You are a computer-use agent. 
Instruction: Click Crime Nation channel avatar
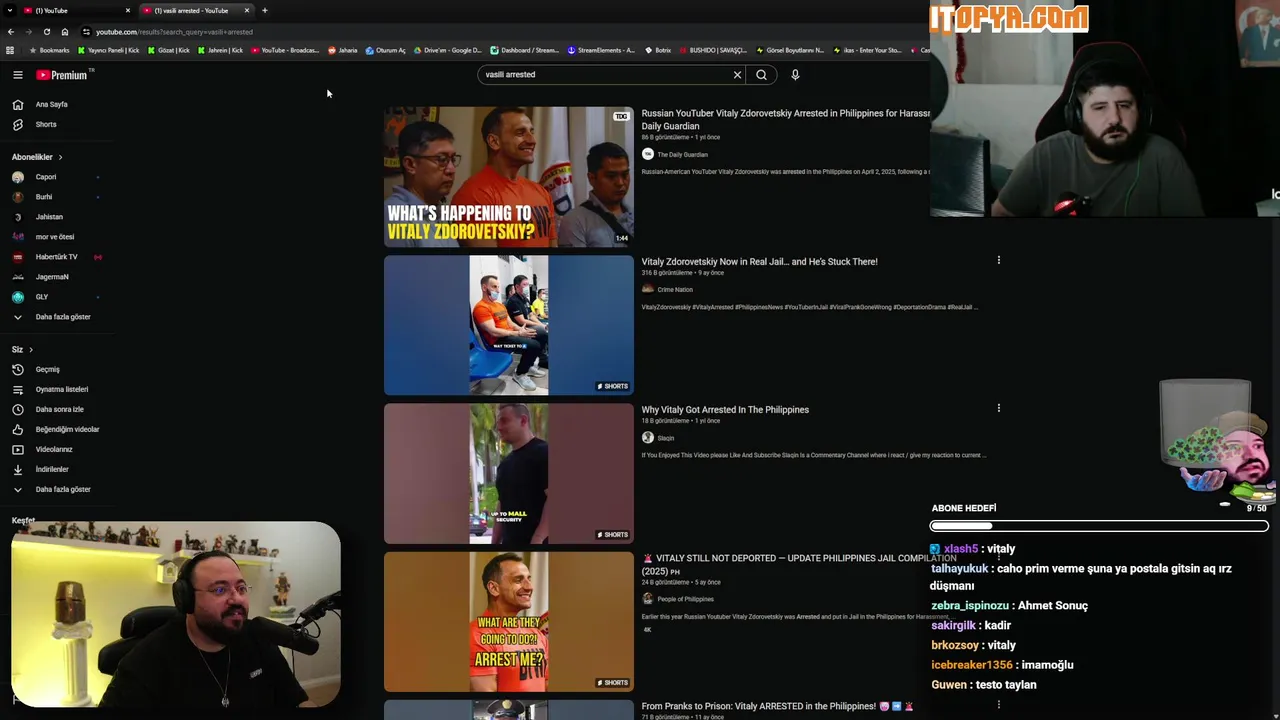click(x=647, y=289)
